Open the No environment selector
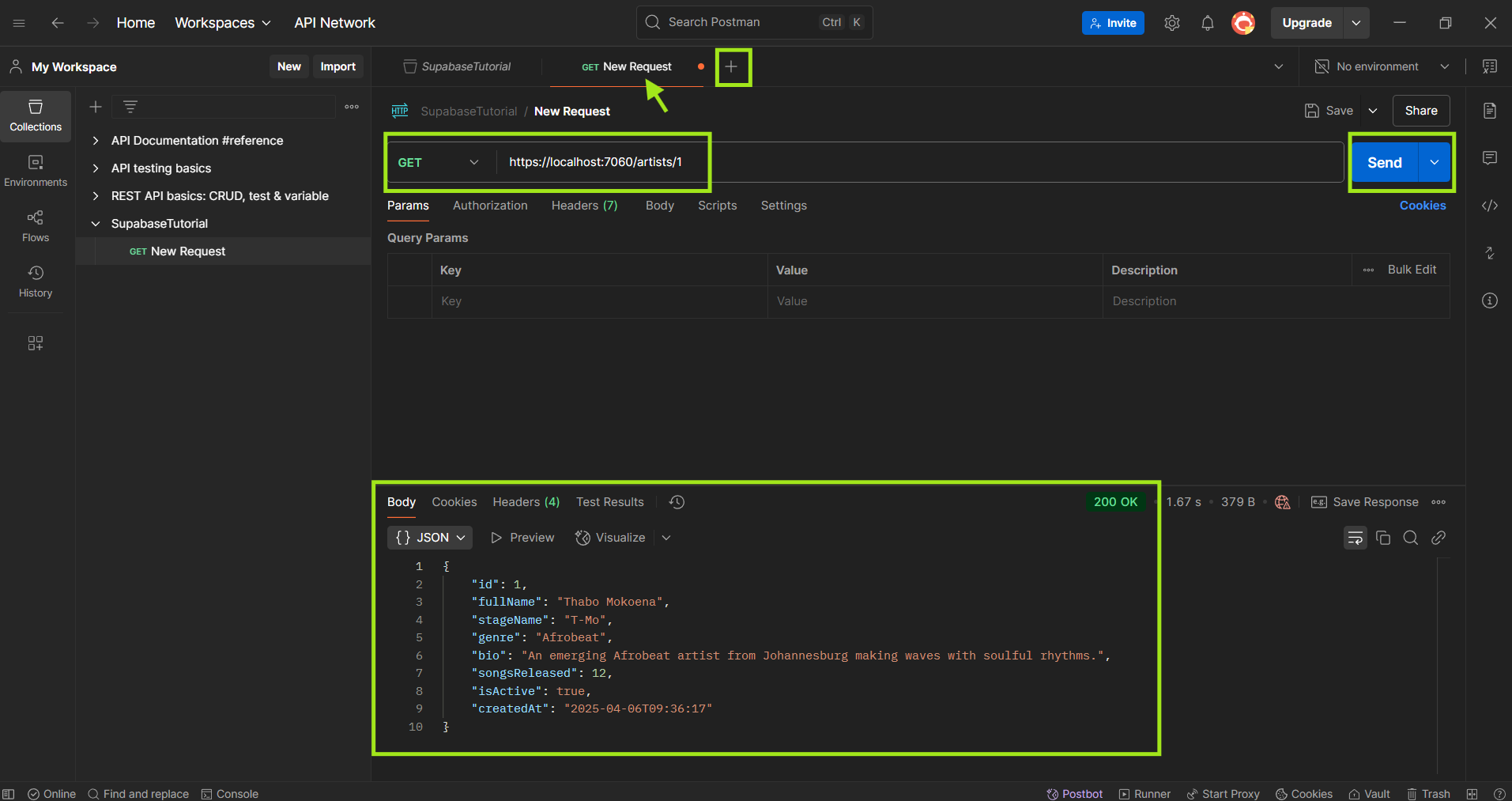Image resolution: width=1512 pixels, height=801 pixels. point(1382,66)
